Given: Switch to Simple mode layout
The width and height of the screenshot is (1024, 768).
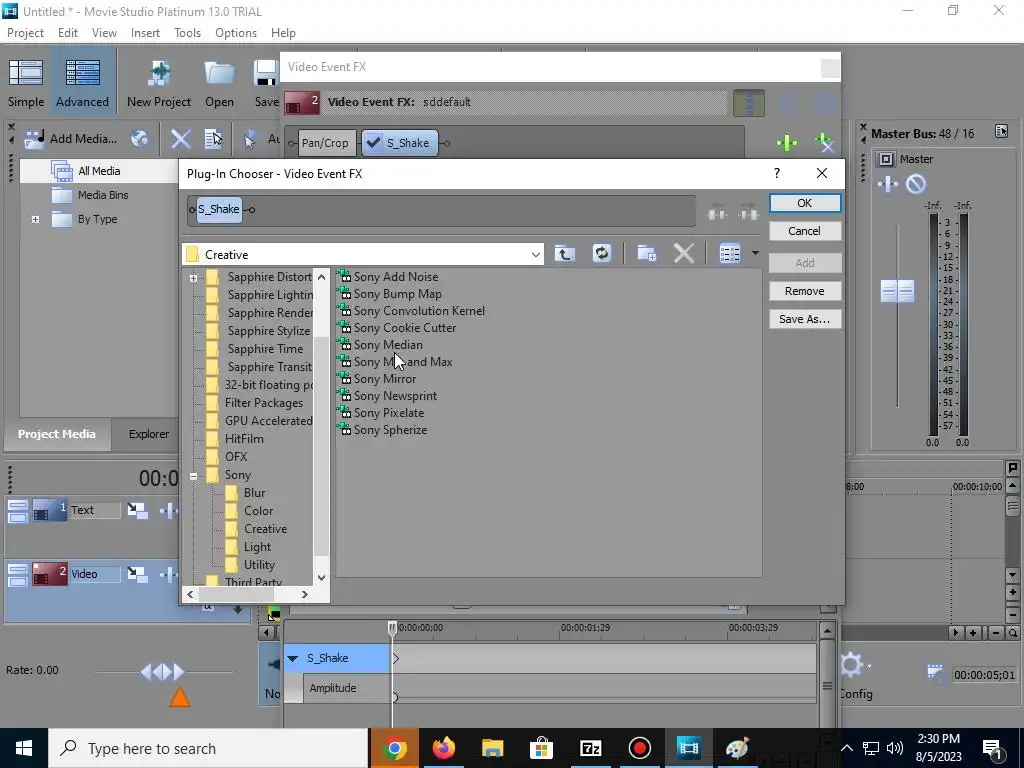Looking at the screenshot, I should (26, 83).
